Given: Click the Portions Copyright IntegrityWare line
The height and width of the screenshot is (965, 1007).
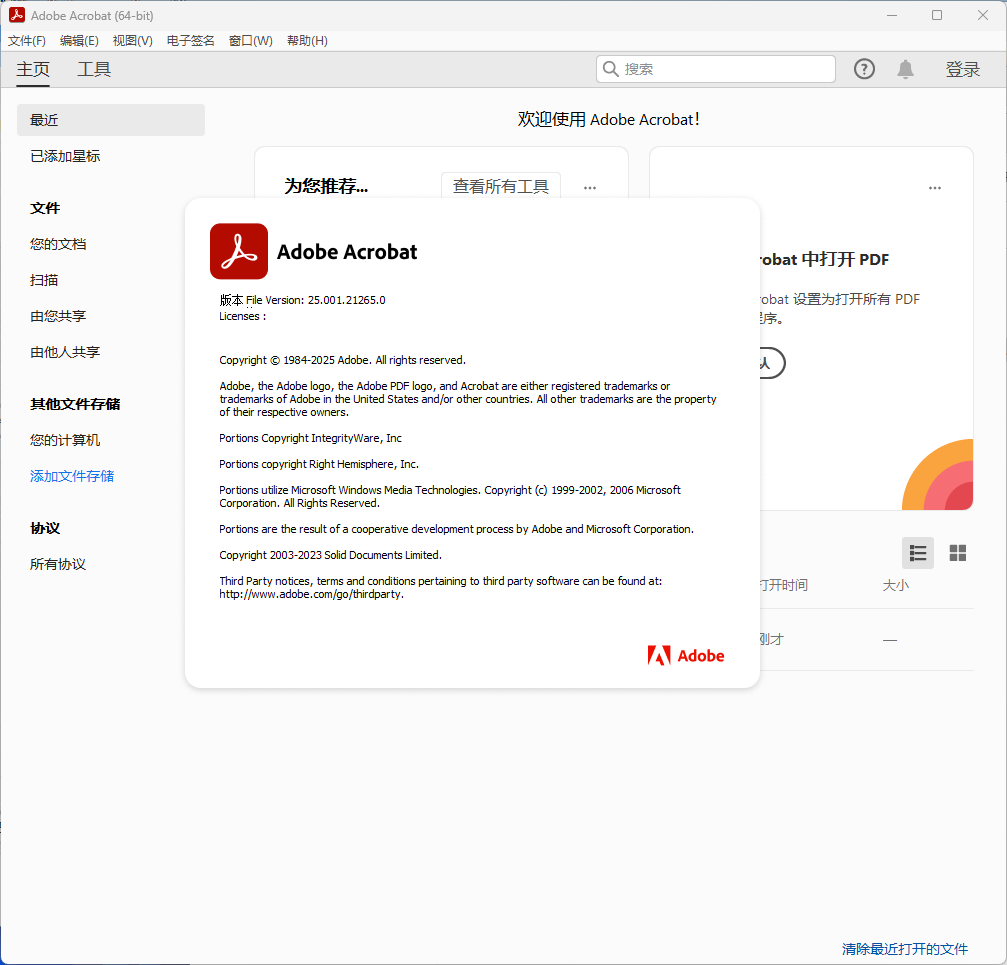Looking at the screenshot, I should click(310, 438).
